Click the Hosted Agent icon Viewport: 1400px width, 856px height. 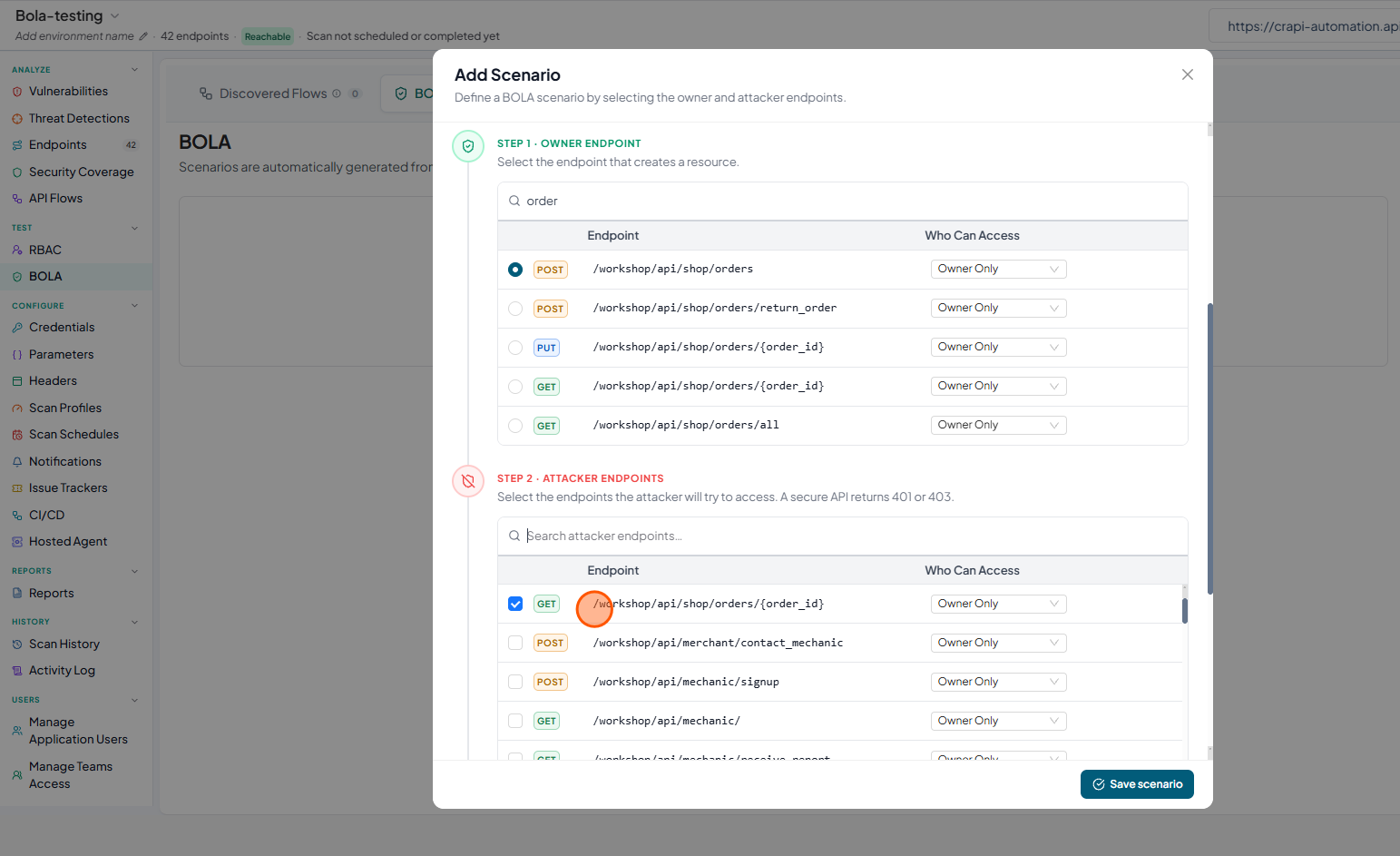(17, 542)
